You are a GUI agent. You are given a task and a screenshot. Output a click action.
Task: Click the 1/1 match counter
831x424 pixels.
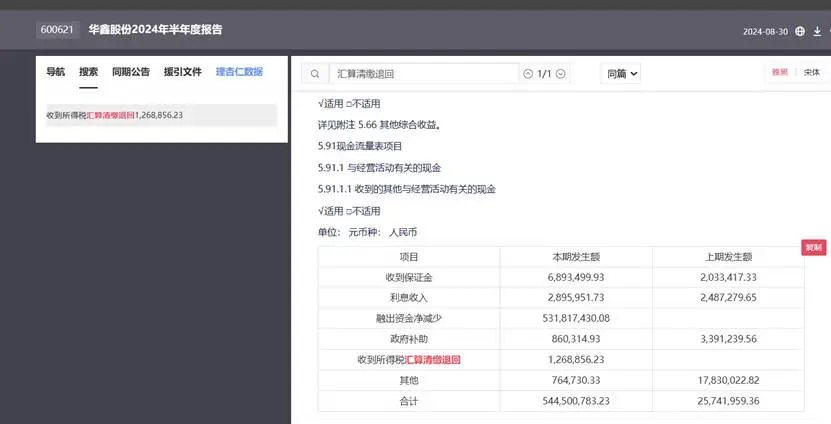(544, 74)
